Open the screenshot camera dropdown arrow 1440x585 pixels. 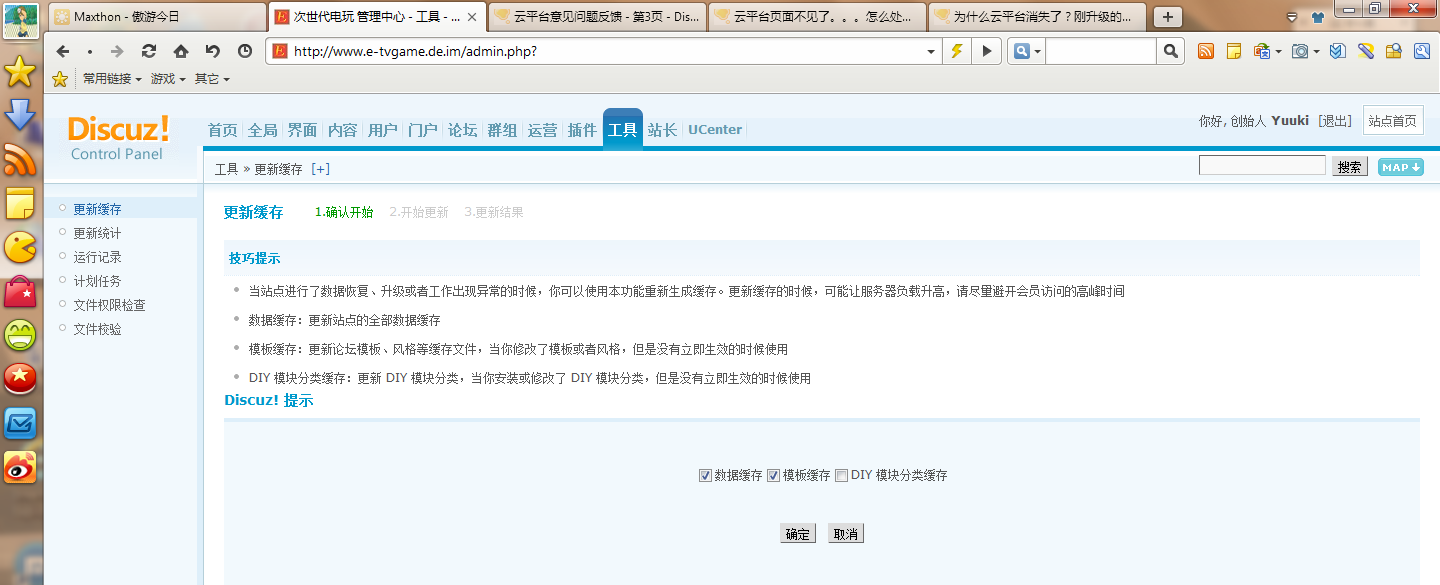(x=1316, y=51)
